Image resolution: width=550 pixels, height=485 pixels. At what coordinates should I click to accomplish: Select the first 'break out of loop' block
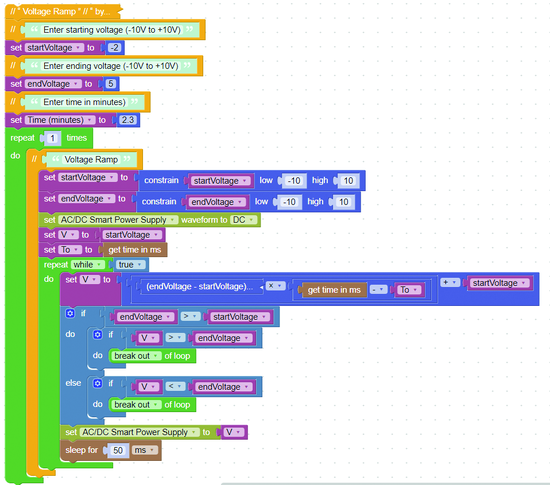click(152, 356)
